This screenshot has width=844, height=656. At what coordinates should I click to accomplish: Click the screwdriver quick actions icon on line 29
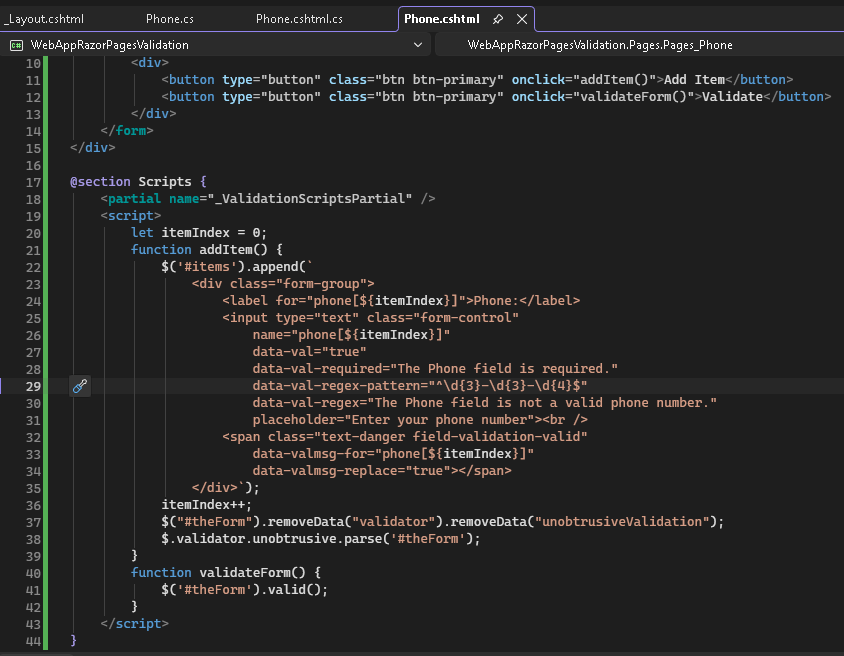tap(80, 386)
